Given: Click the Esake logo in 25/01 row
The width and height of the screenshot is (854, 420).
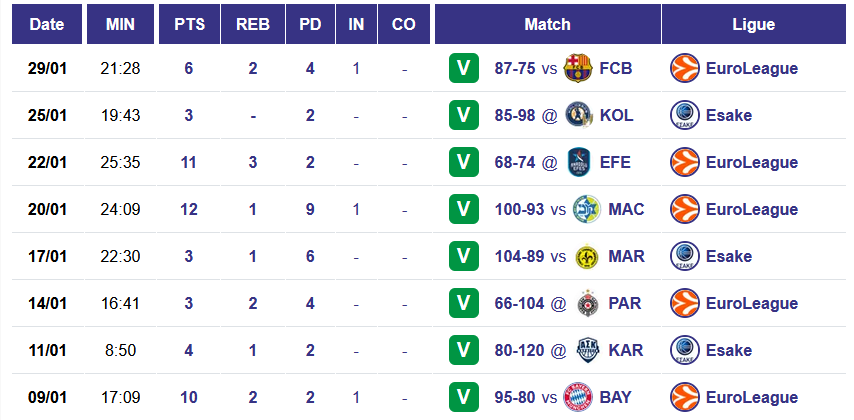Looking at the screenshot, I should (684, 115).
